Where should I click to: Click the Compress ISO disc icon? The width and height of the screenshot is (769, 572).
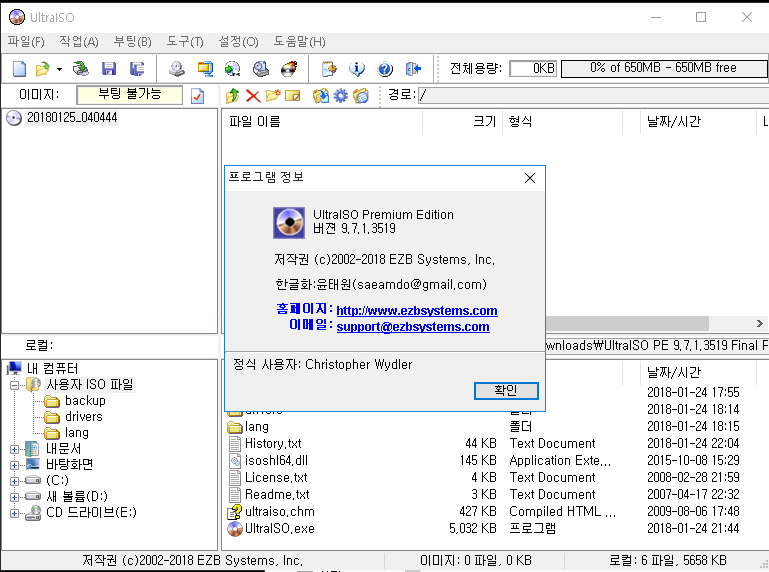(x=232, y=69)
